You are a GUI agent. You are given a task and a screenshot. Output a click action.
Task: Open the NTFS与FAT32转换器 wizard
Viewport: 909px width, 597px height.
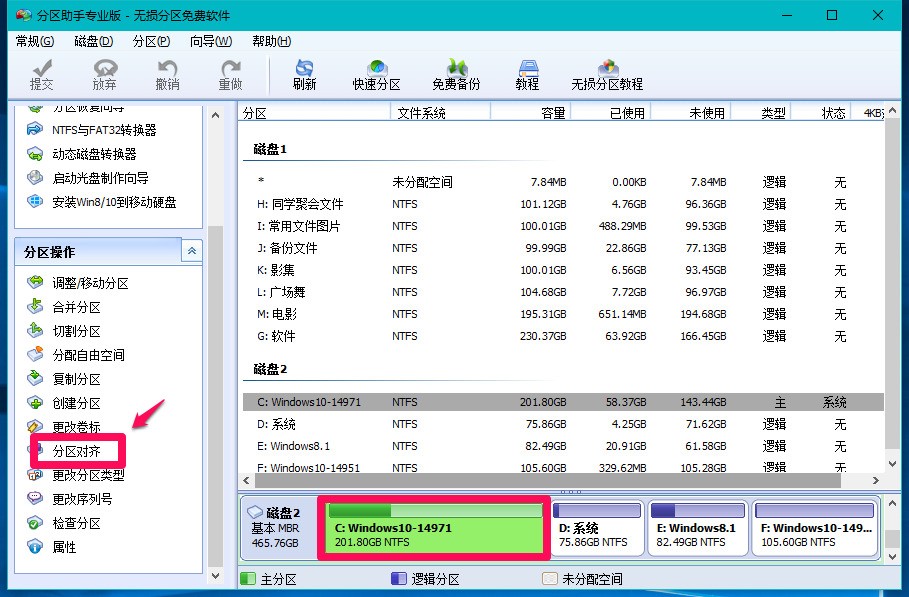pyautogui.click(x=92, y=130)
